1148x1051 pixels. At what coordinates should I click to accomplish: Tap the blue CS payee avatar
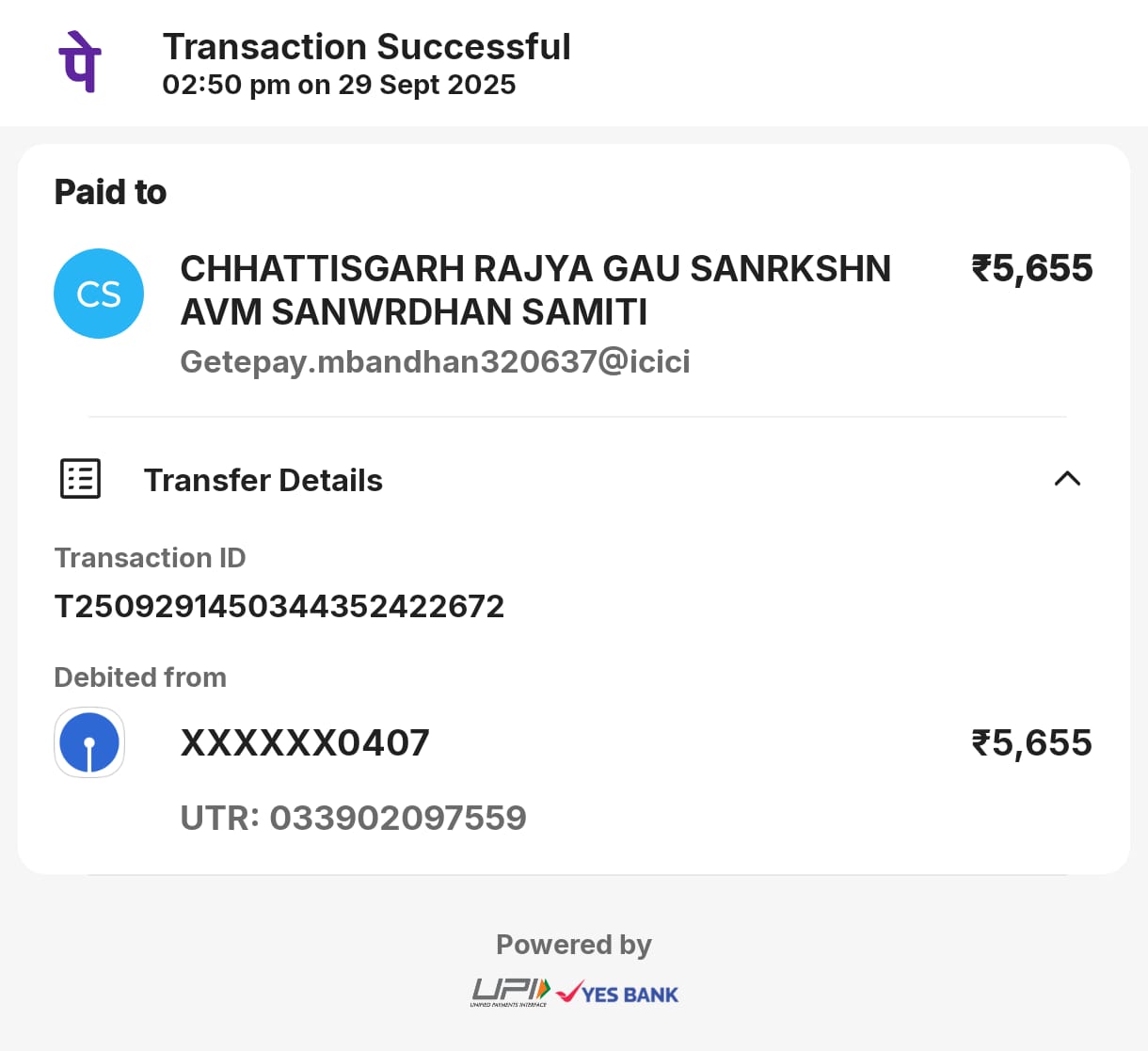[99, 294]
